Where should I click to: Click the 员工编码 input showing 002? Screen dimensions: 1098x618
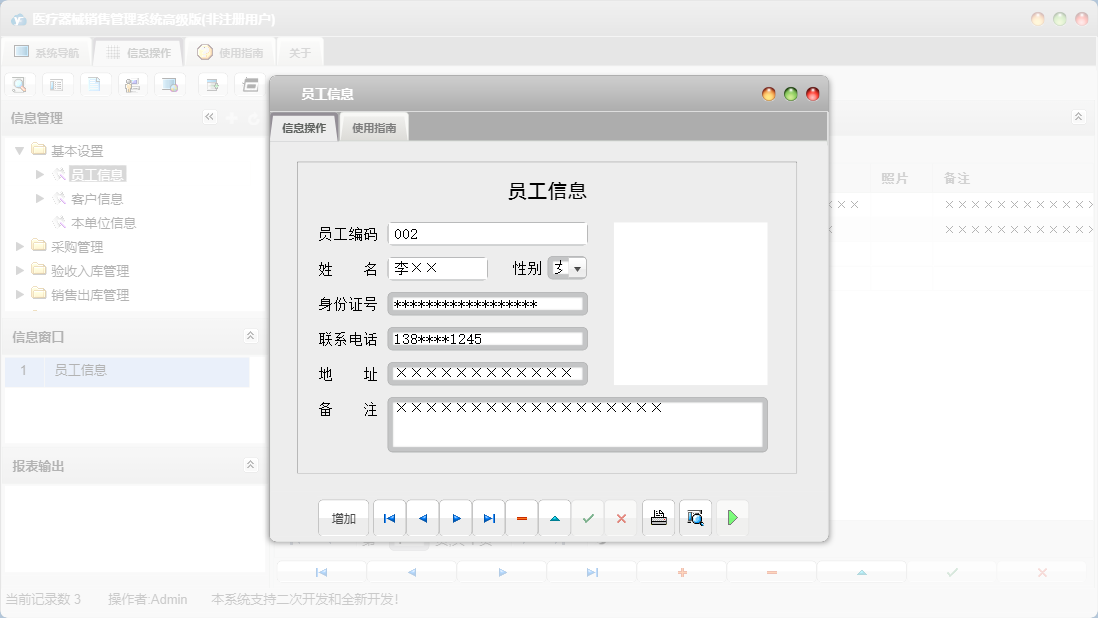487,233
